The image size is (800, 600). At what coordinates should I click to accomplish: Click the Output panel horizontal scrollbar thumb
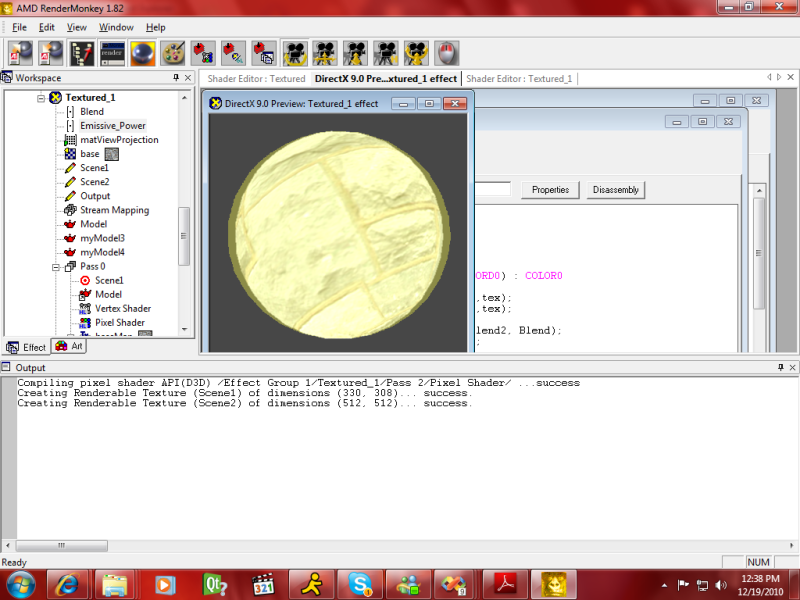62,545
